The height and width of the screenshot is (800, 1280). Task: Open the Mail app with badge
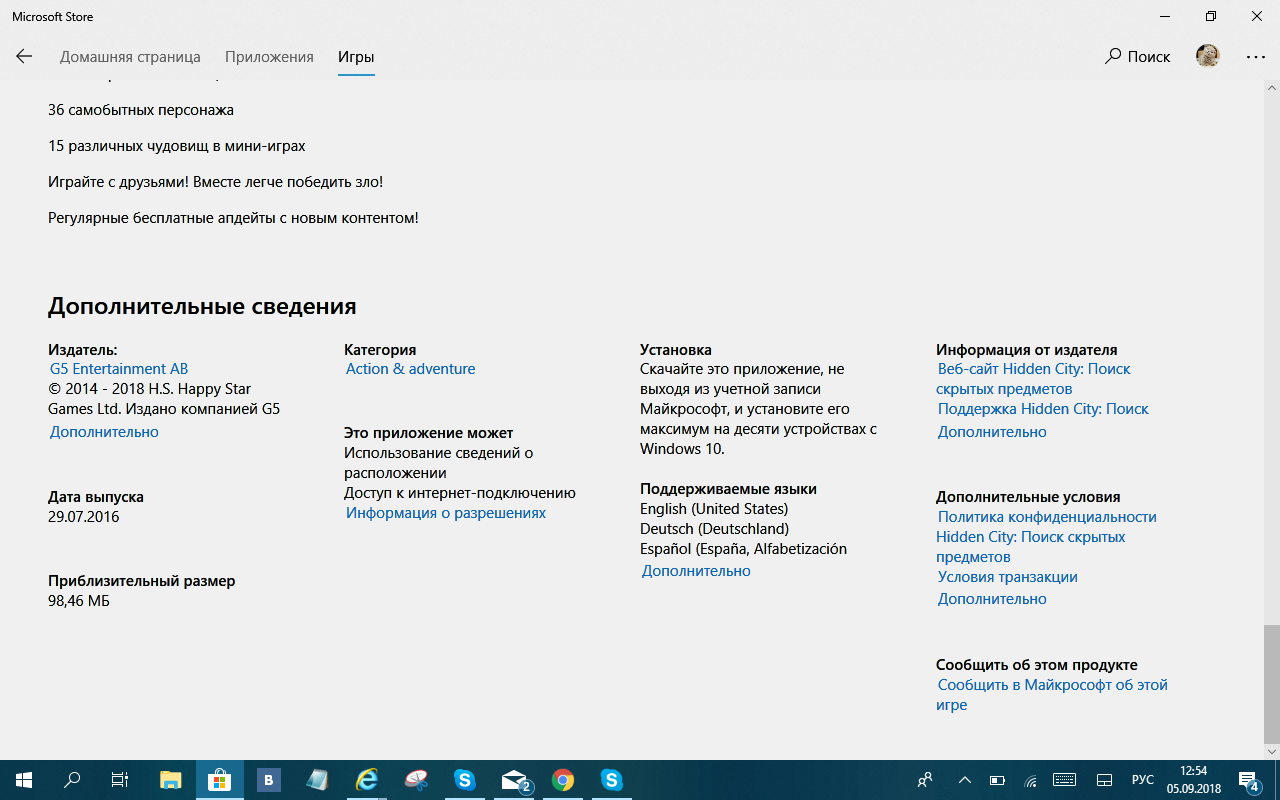pos(514,780)
